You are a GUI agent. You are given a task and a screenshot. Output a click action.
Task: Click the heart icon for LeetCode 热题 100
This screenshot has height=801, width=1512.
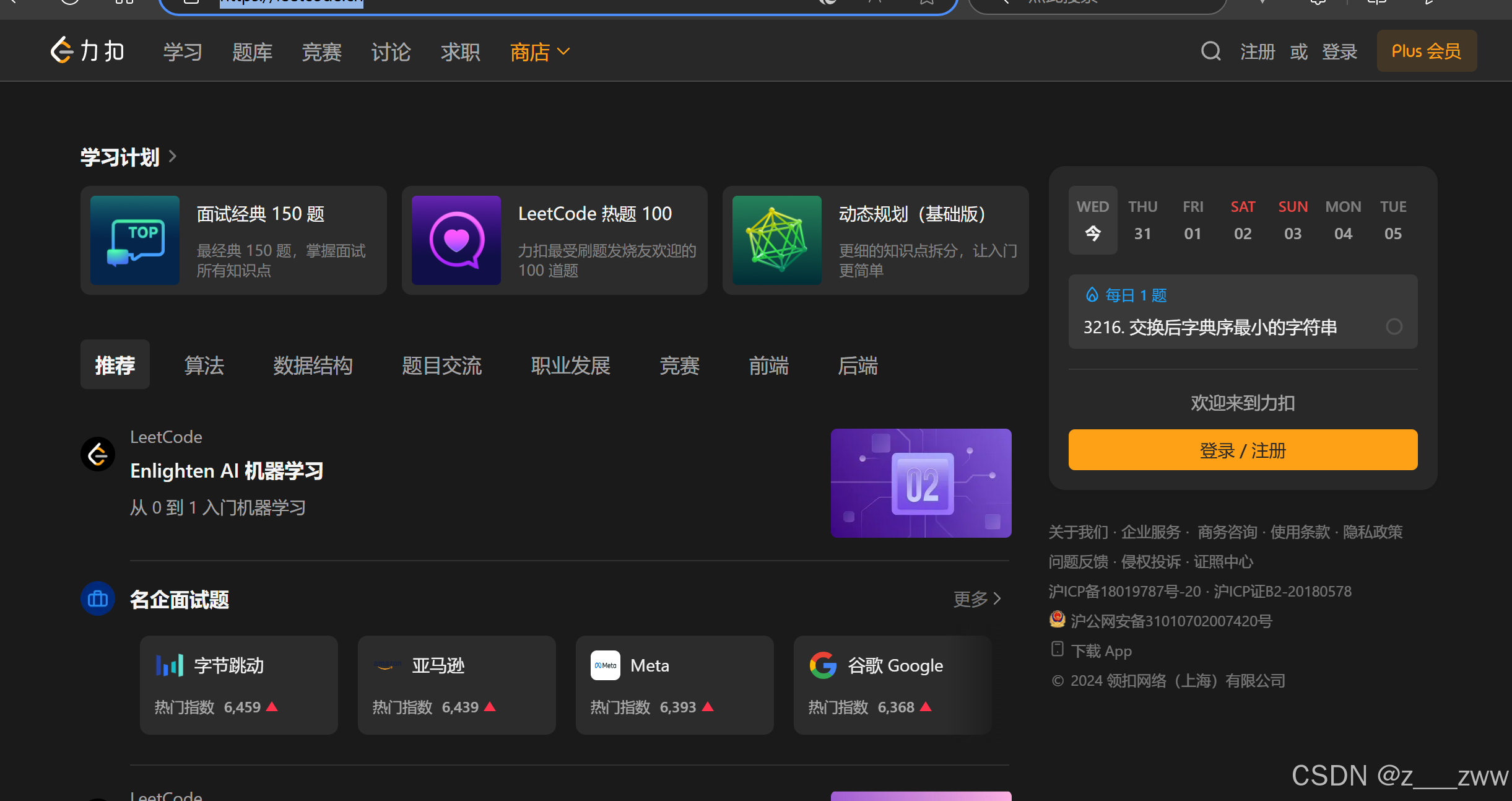click(x=456, y=240)
